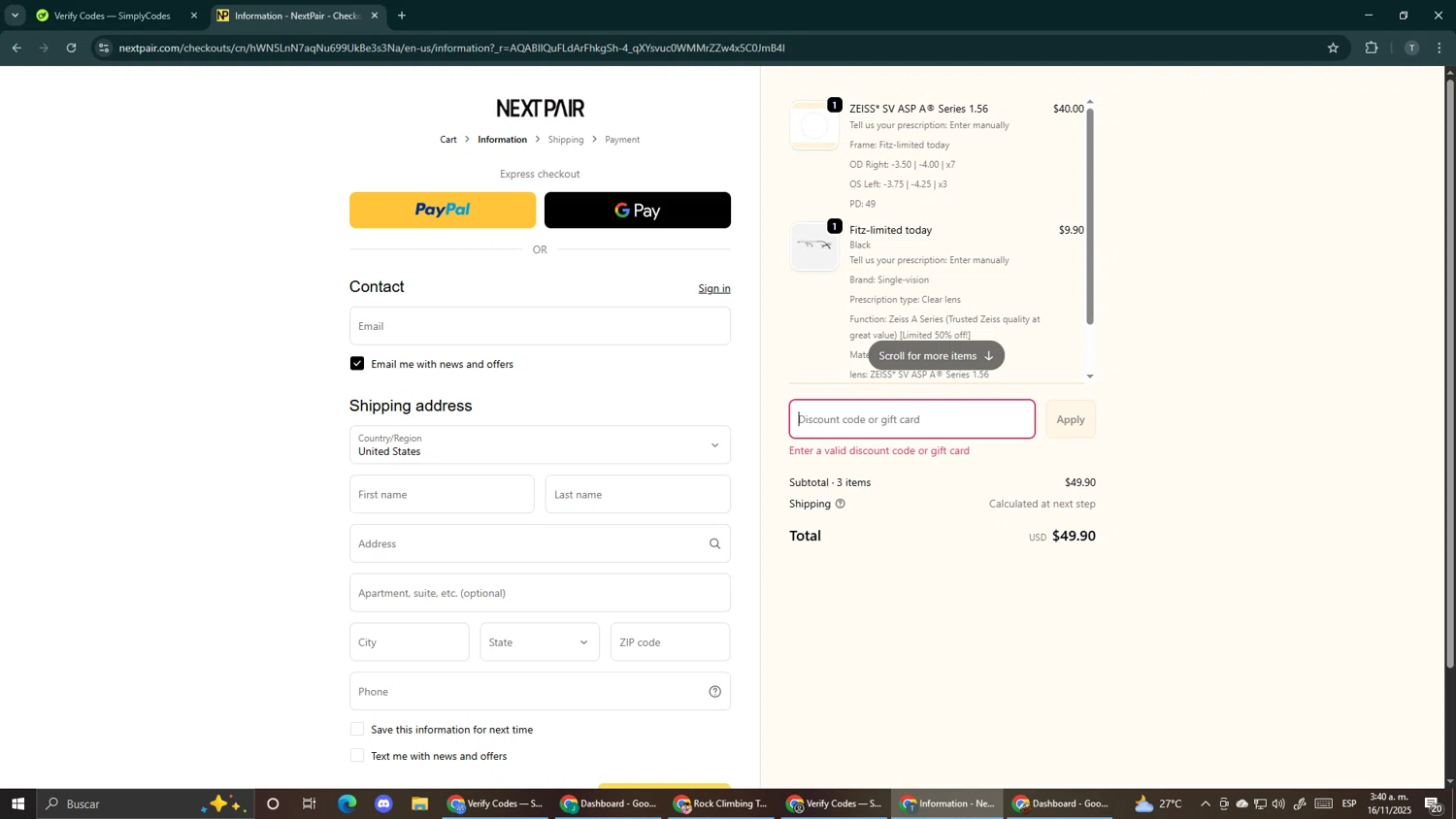Click Scroll for more items button
This screenshot has height=819, width=1456.
937,355
